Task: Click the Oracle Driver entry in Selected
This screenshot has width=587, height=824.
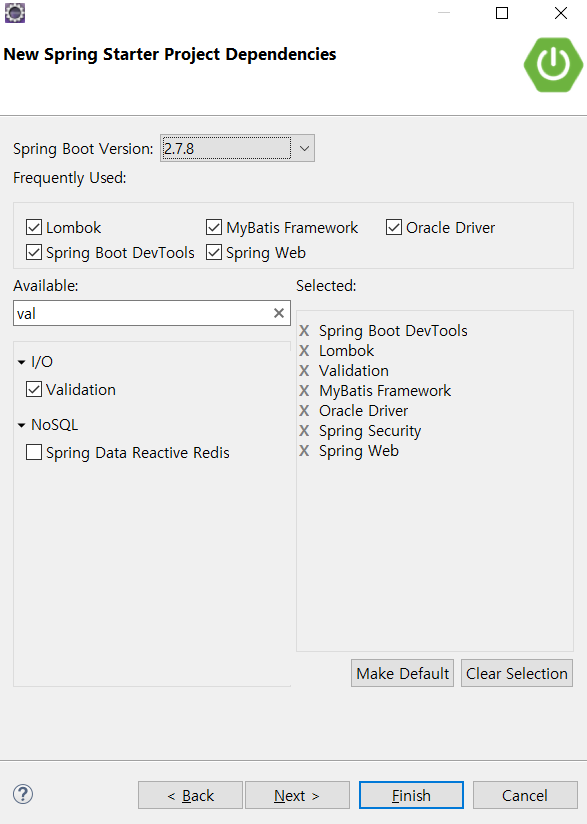Action: click(363, 410)
